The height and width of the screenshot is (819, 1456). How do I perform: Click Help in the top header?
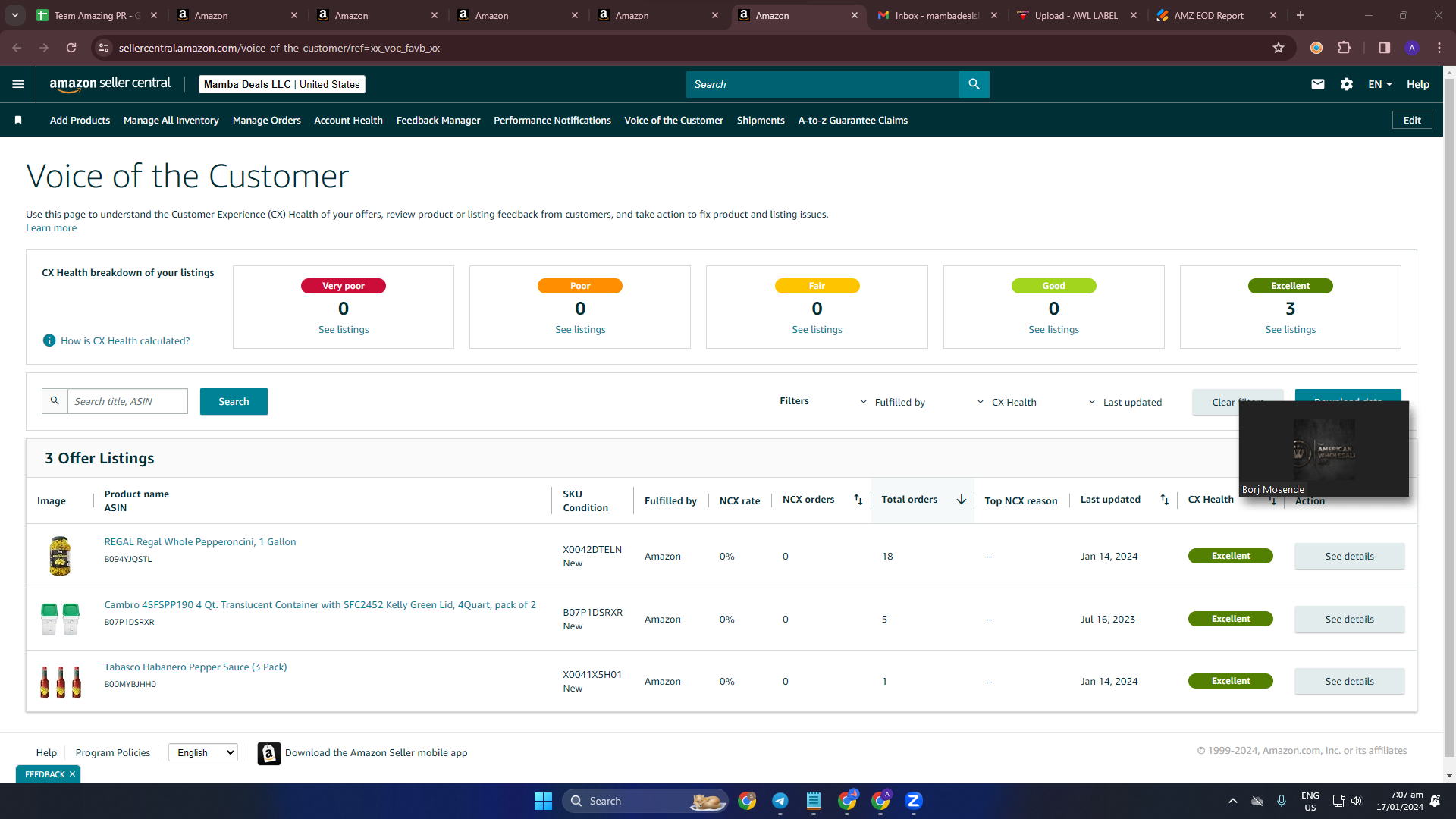[x=1417, y=84]
